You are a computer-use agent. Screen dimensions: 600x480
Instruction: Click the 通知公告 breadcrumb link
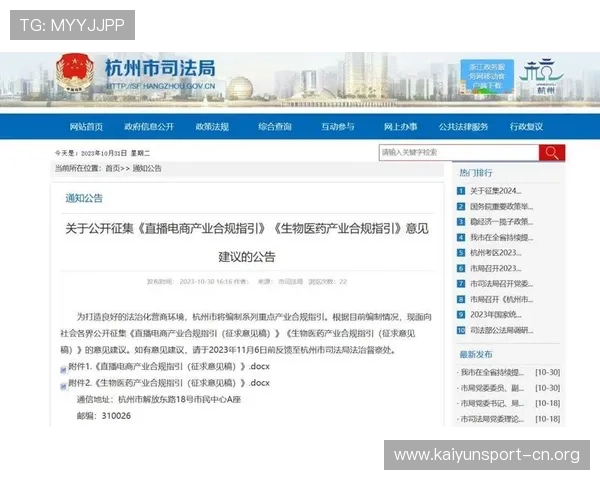[x=147, y=168]
